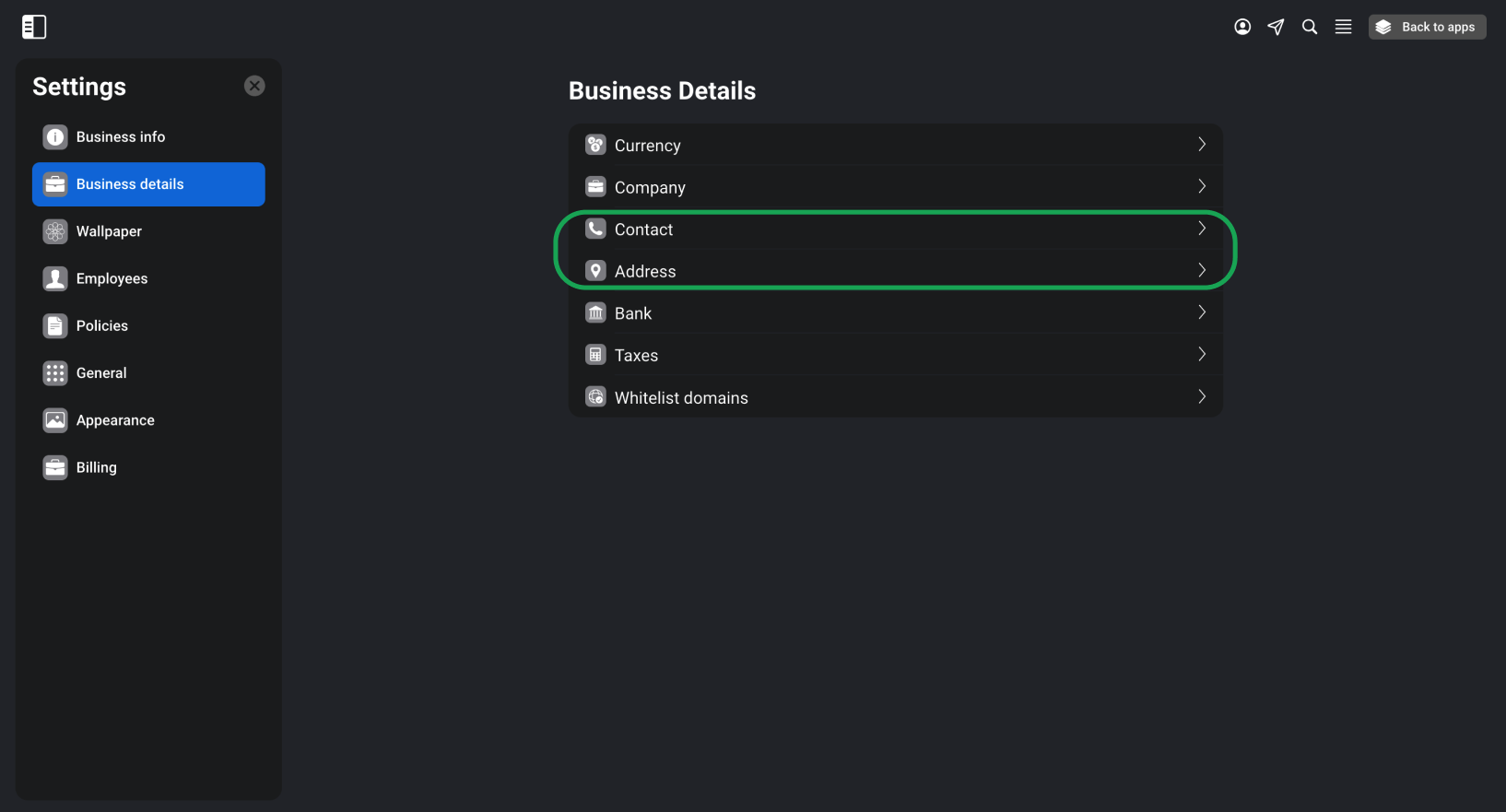This screenshot has height=812, width=1506.
Task: Click the paper plane send icon
Action: (1276, 27)
